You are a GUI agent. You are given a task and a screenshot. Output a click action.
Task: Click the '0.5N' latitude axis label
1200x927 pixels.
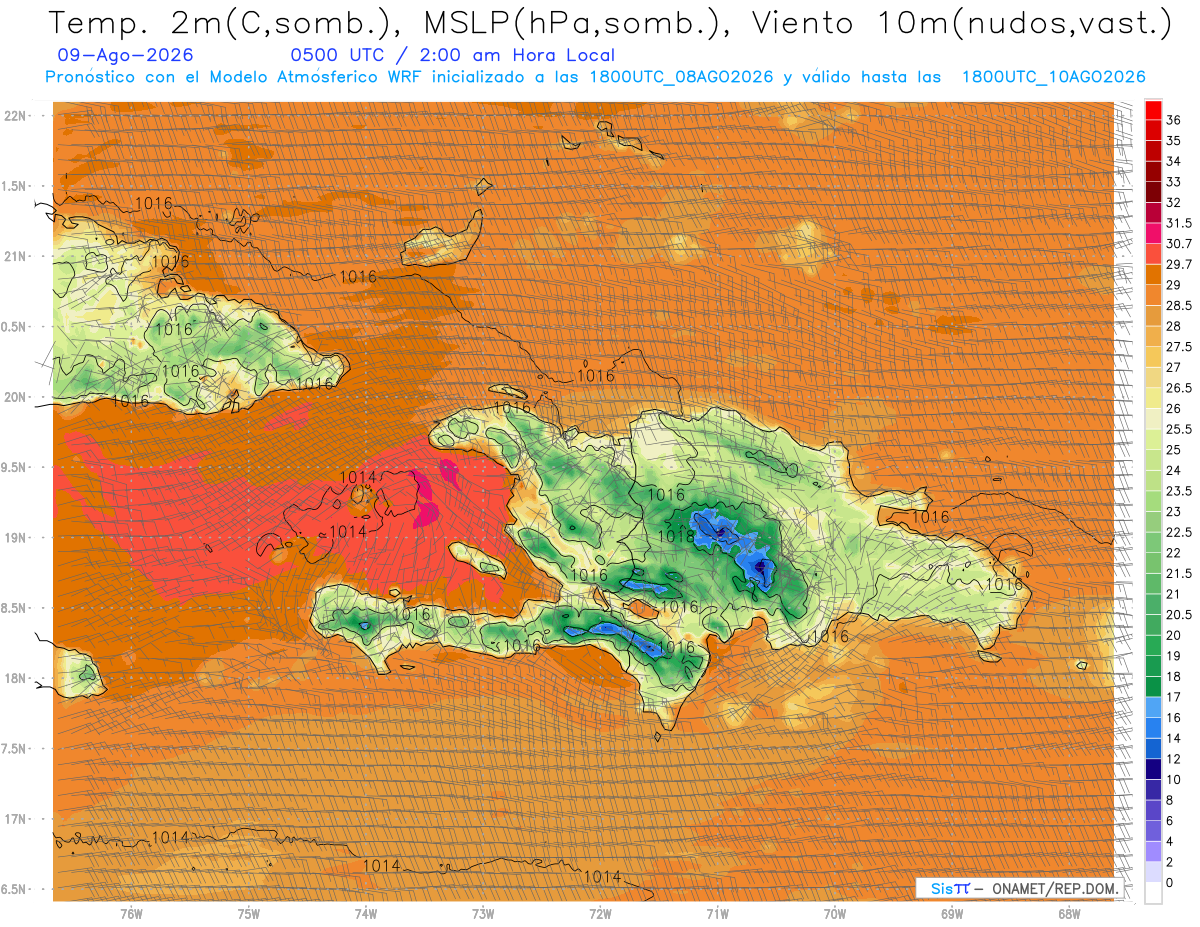click(x=15, y=327)
